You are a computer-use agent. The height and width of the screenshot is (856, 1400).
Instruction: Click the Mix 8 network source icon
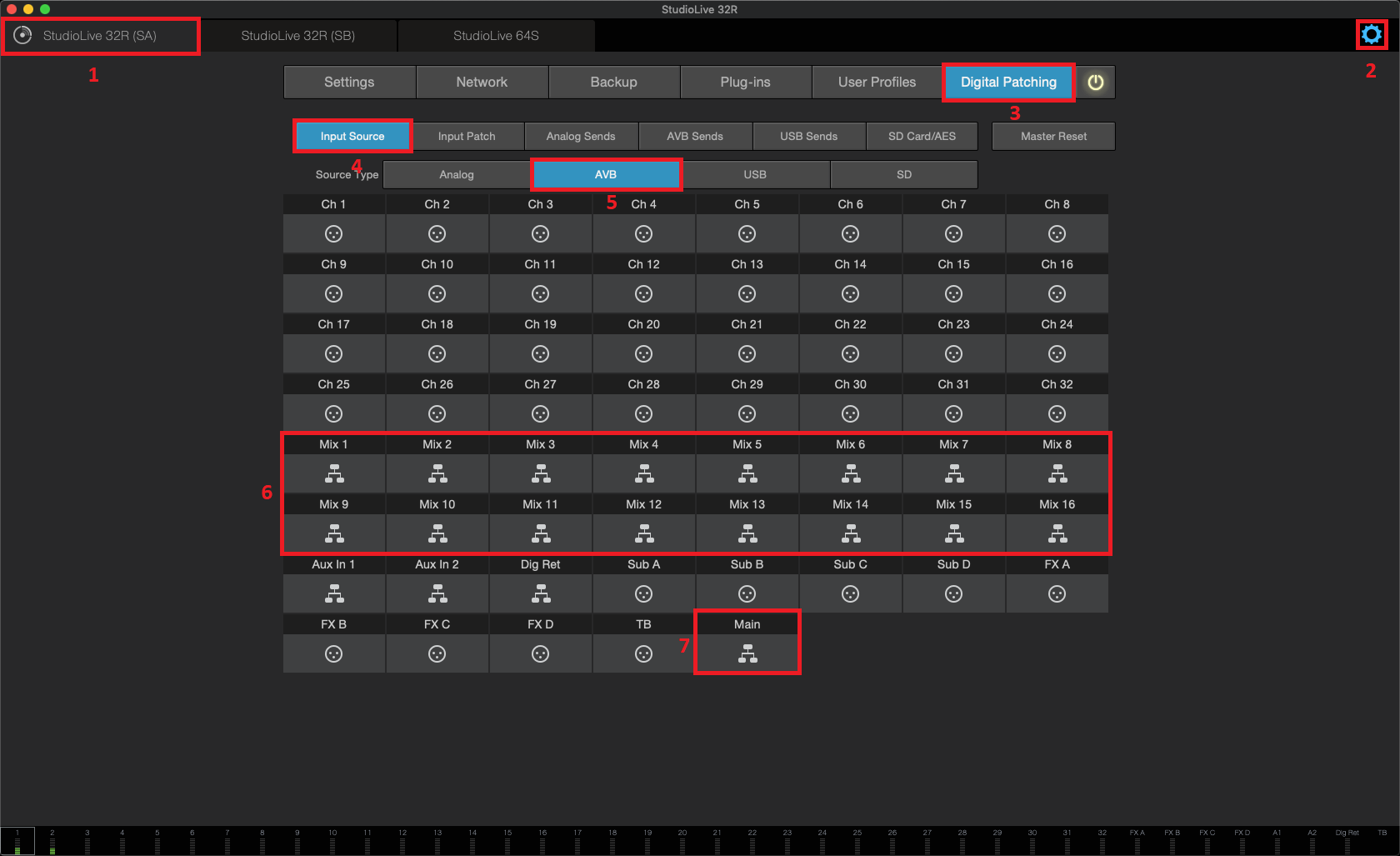(1057, 473)
